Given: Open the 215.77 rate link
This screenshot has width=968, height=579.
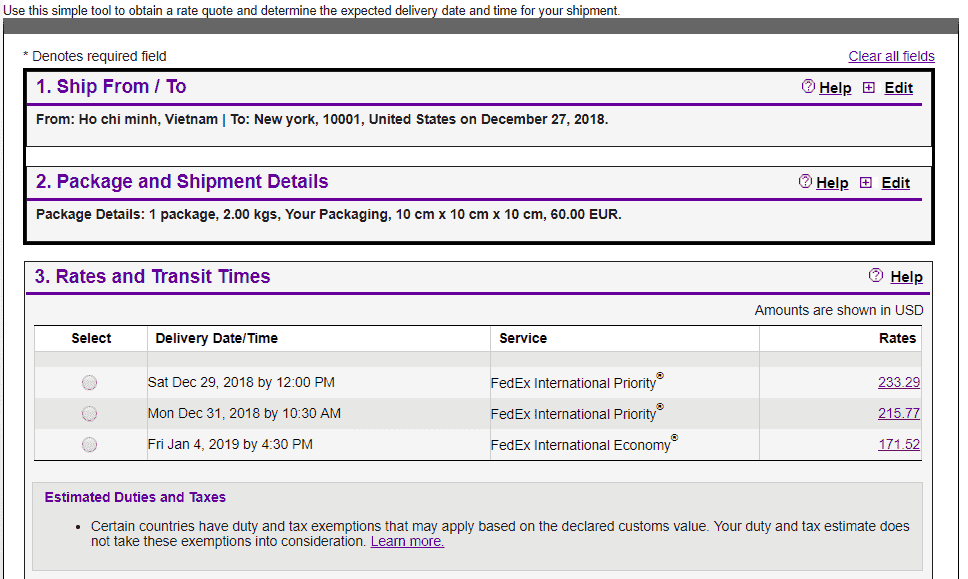Looking at the screenshot, I should click(899, 413).
